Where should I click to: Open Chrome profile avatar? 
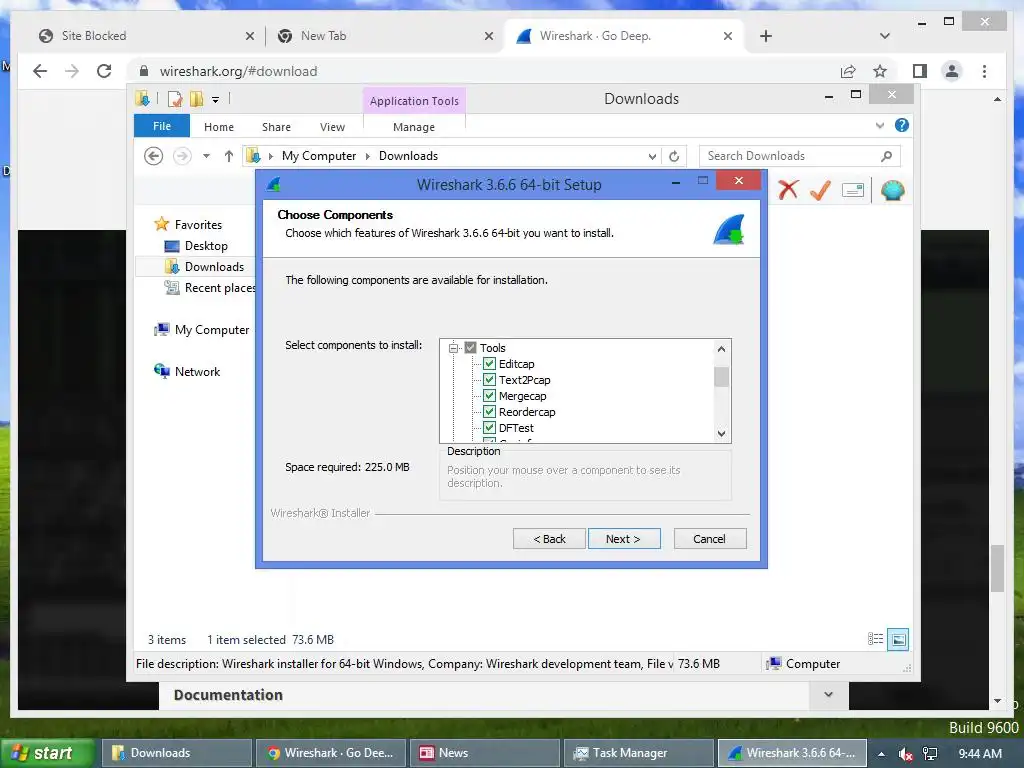pyautogui.click(x=952, y=71)
